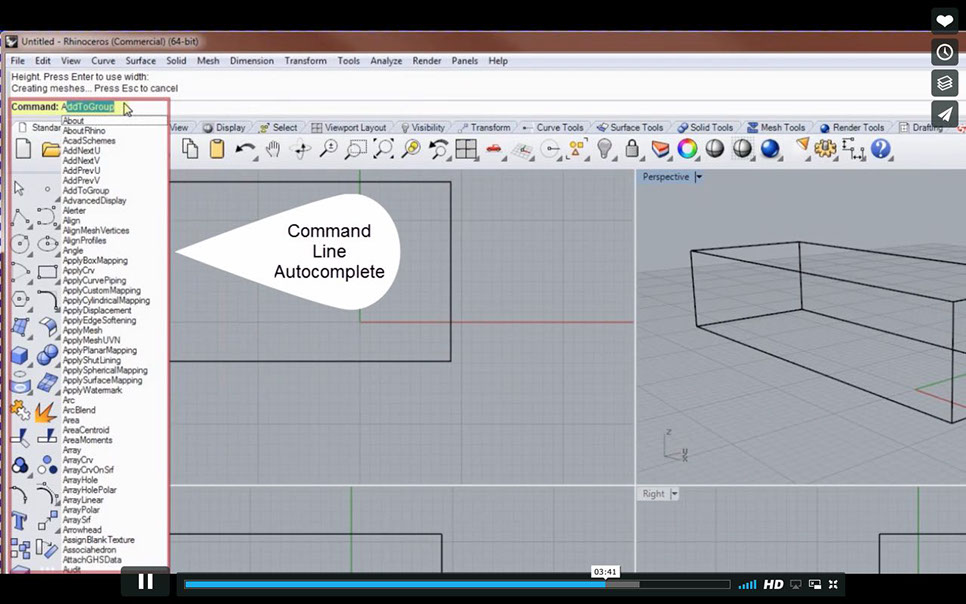Image resolution: width=966 pixels, height=604 pixels.
Task: Click the Hide objects lightbulb icon
Action: click(605, 149)
